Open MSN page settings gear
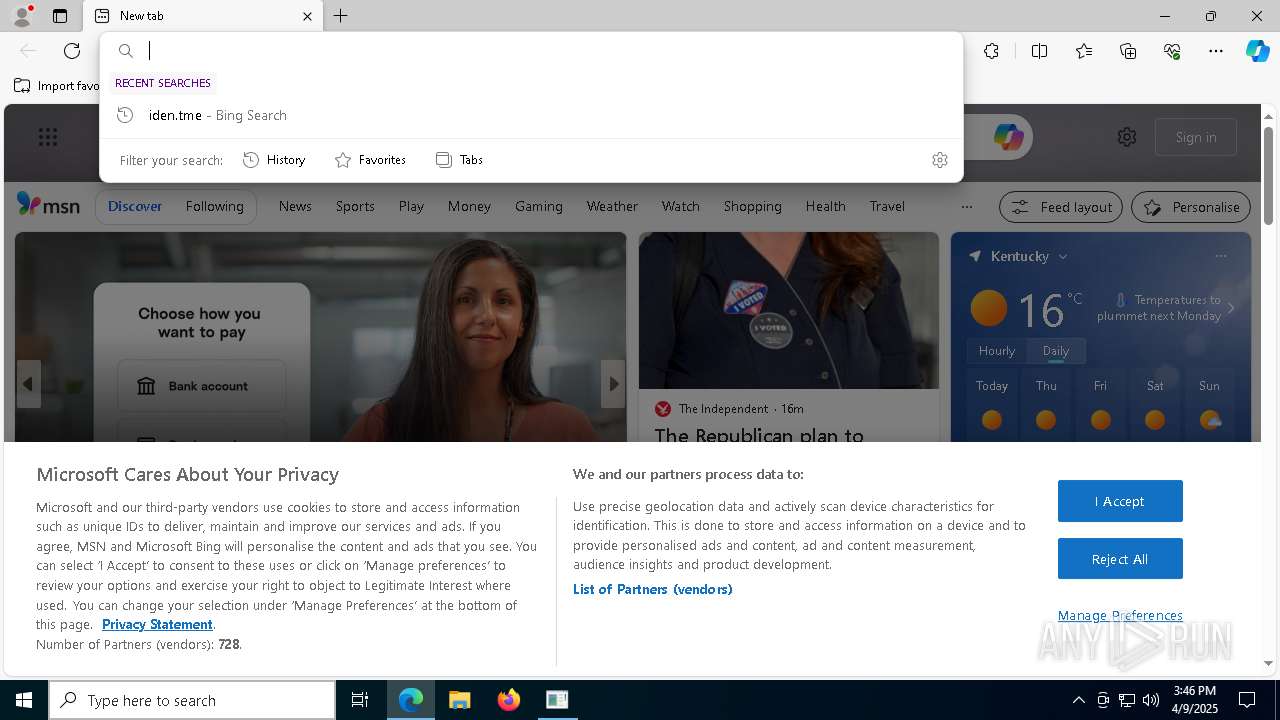Image resolution: width=1280 pixels, height=720 pixels. pyautogui.click(x=1127, y=137)
